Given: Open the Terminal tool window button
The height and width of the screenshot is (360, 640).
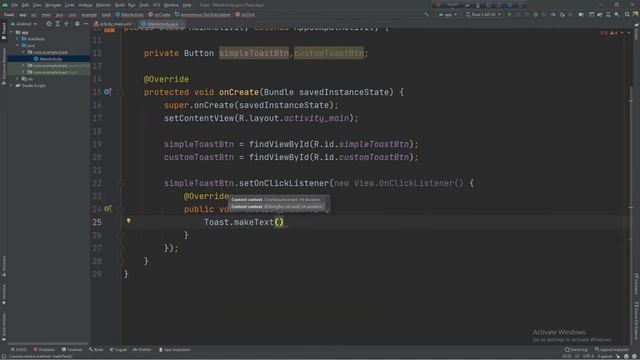Looking at the screenshot, I should click(72, 350).
